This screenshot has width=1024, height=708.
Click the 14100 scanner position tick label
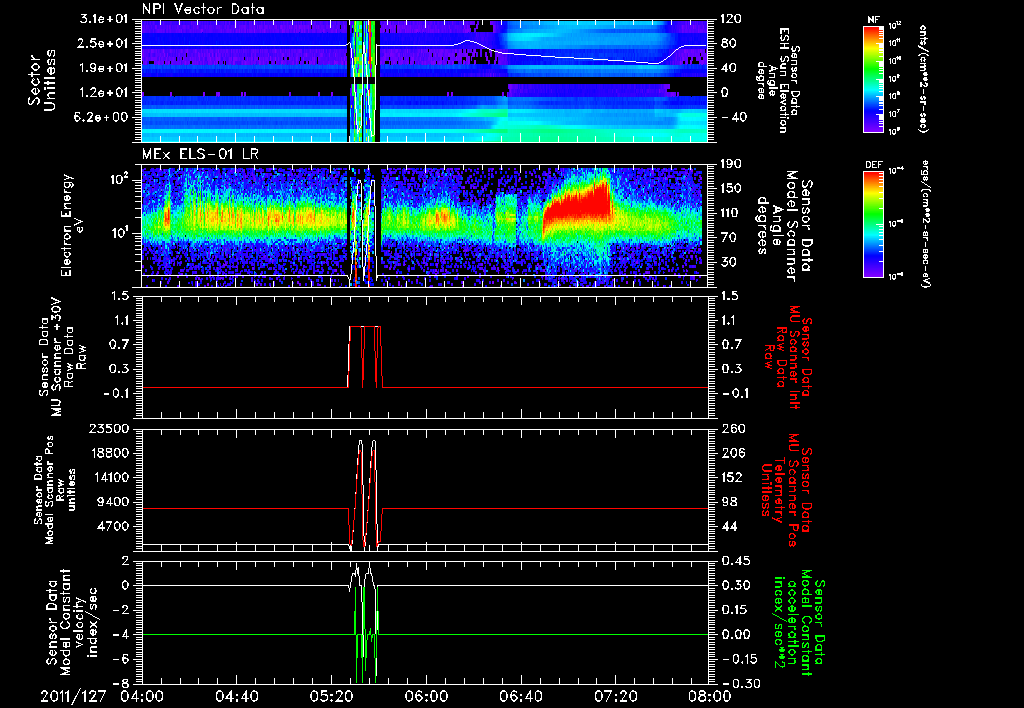[x=110, y=477]
